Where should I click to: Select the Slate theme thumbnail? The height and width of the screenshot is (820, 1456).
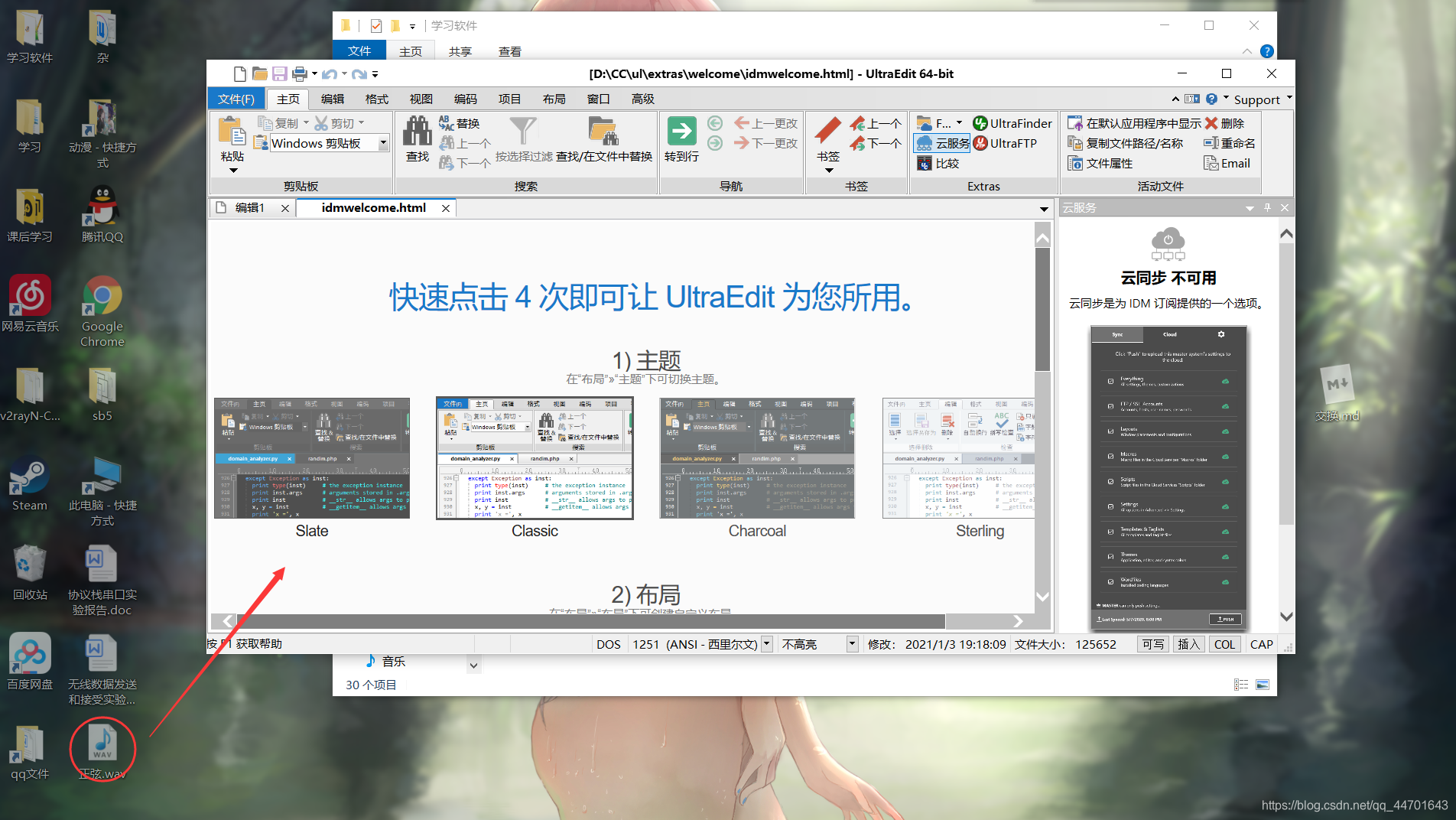click(x=312, y=457)
